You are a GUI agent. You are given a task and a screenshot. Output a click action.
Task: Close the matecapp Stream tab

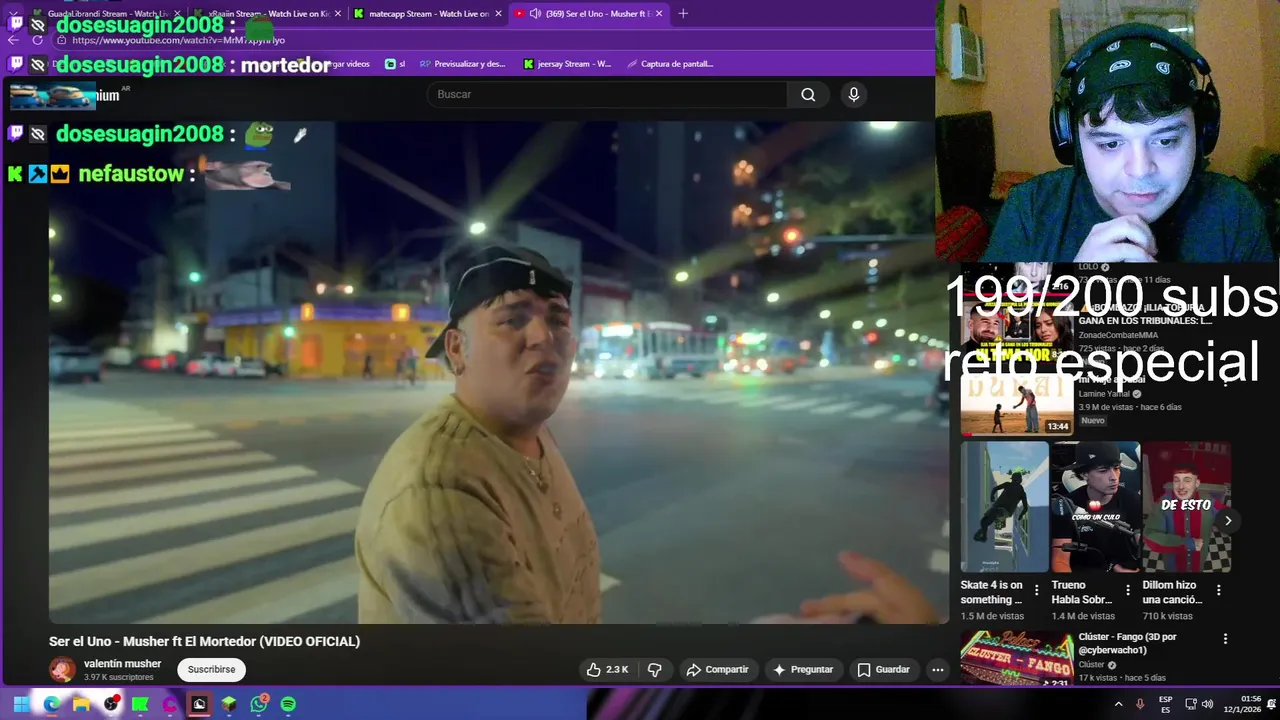point(499,13)
